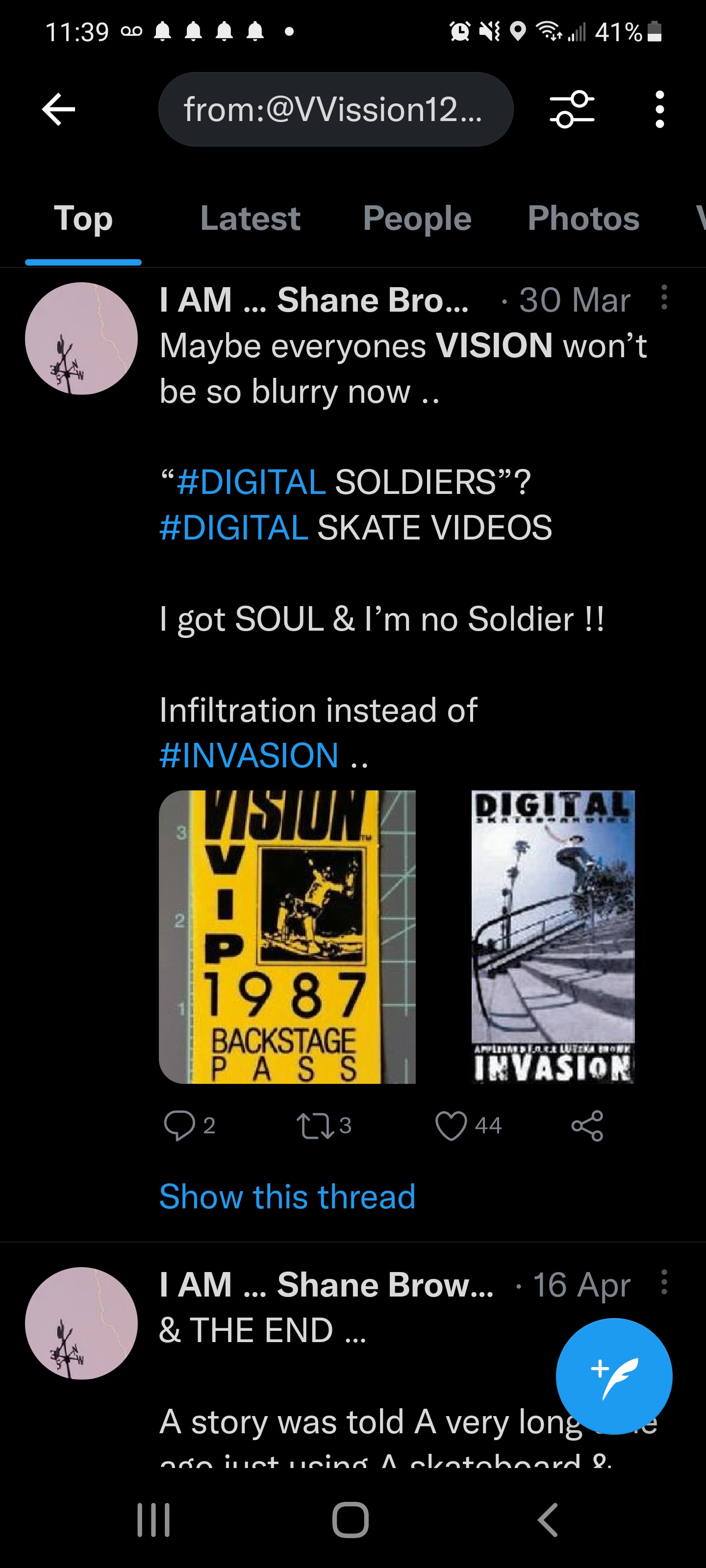
Task: Reply to the 30 Mar tweet
Action: pyautogui.click(x=179, y=1126)
